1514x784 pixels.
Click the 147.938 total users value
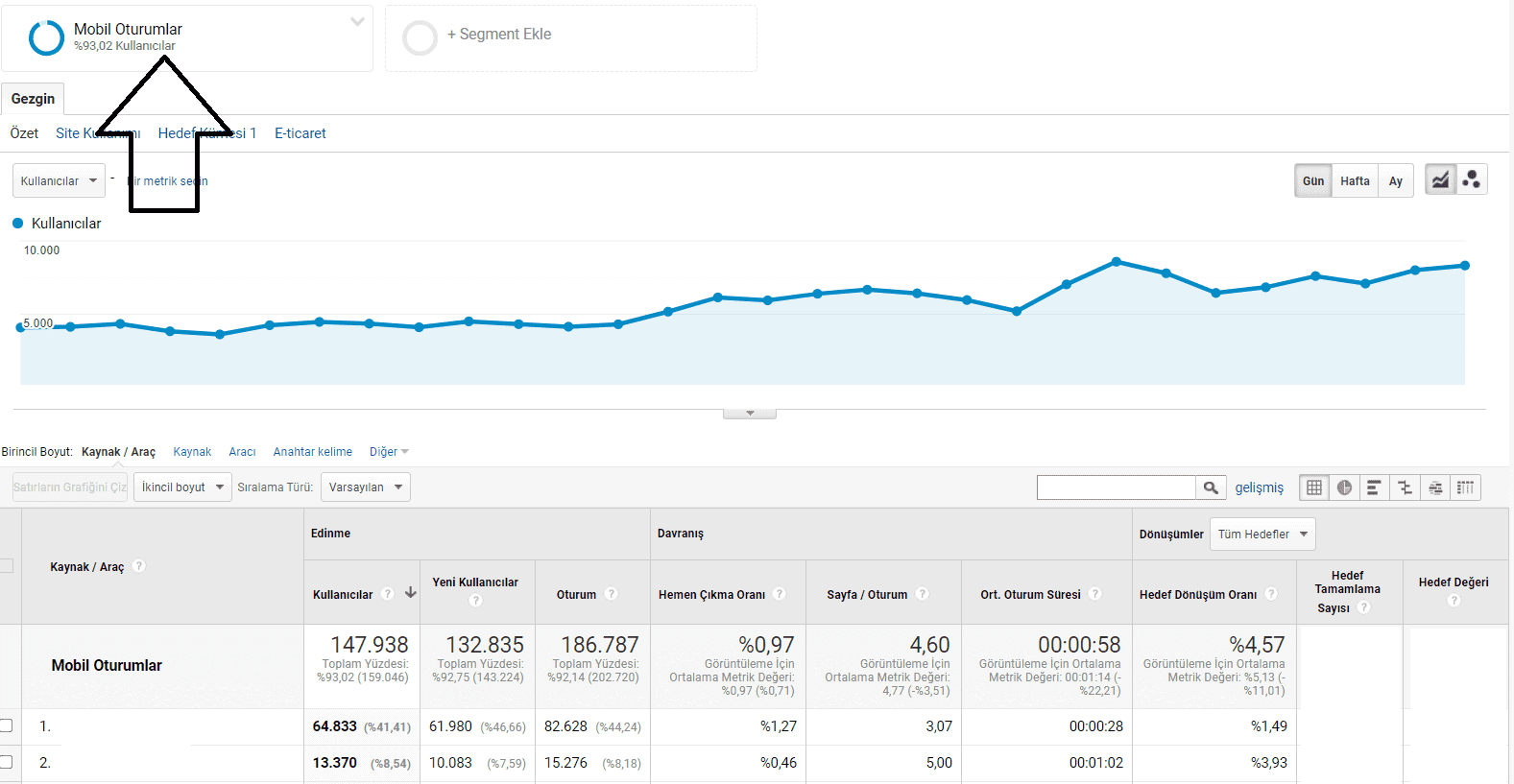[370, 645]
